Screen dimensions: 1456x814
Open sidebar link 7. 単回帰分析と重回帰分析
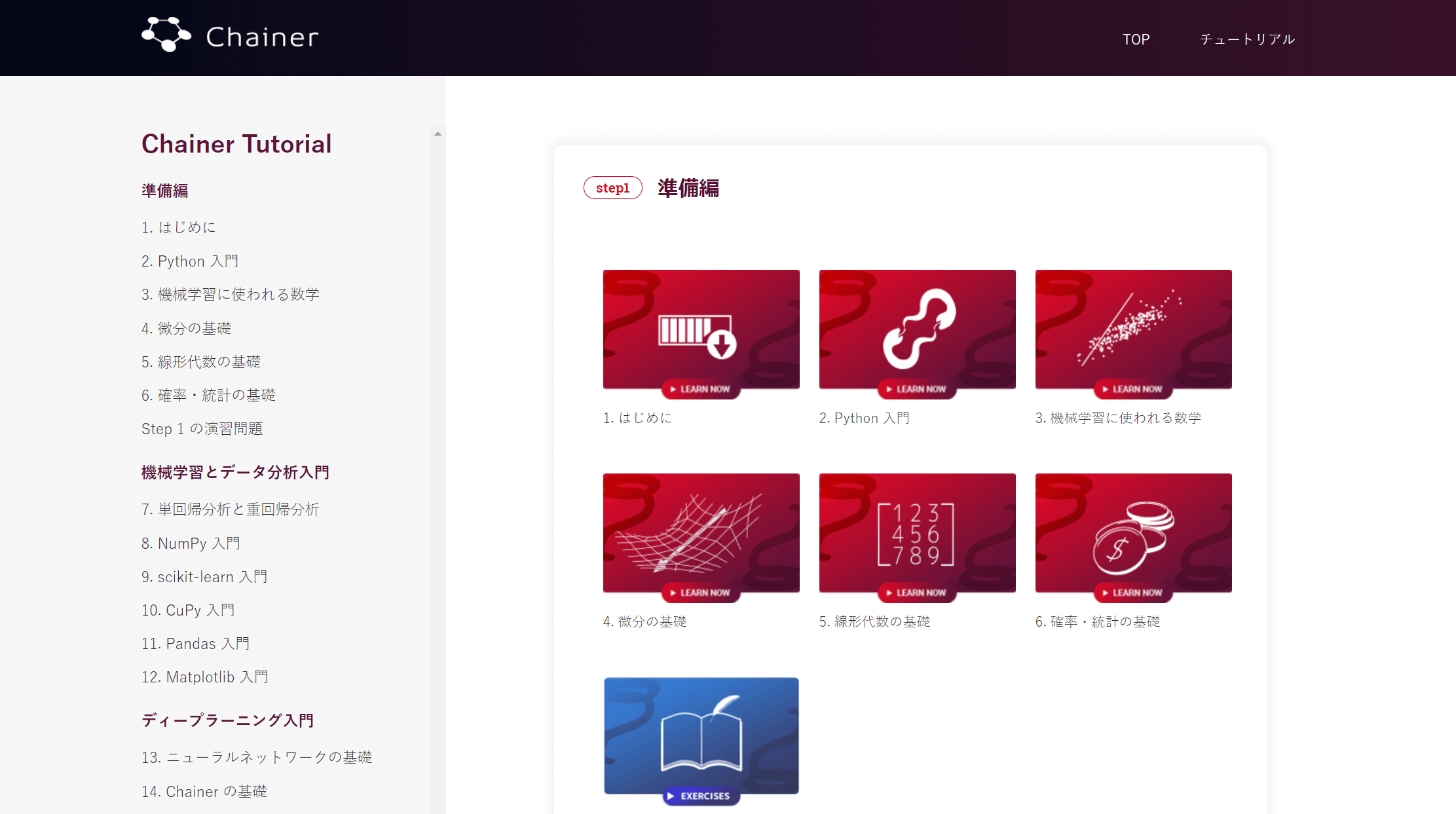(x=230, y=509)
